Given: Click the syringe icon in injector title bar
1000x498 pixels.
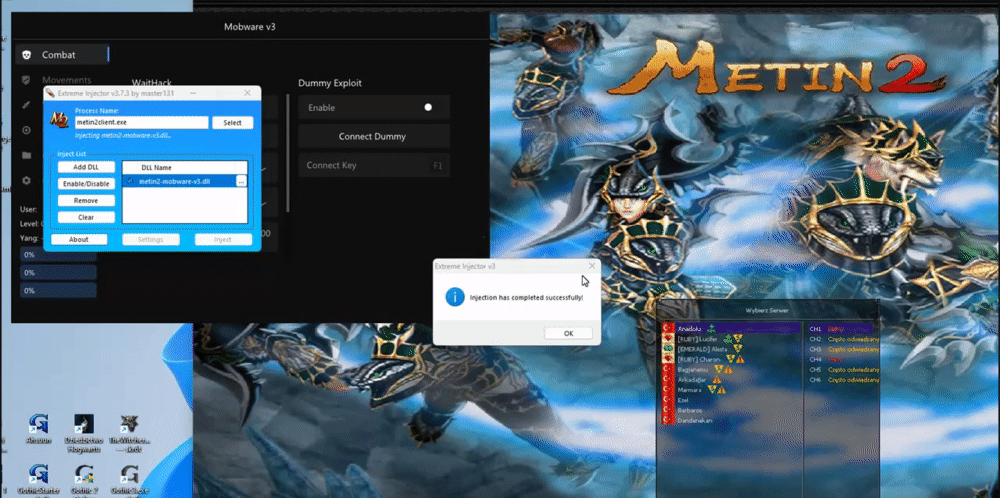Looking at the screenshot, I should point(50,93).
